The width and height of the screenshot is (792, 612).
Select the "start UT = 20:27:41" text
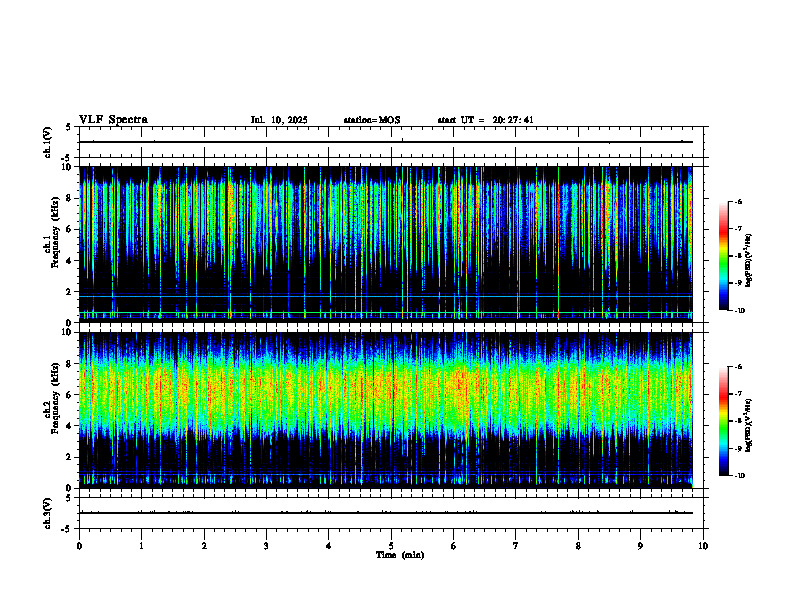click(x=485, y=120)
